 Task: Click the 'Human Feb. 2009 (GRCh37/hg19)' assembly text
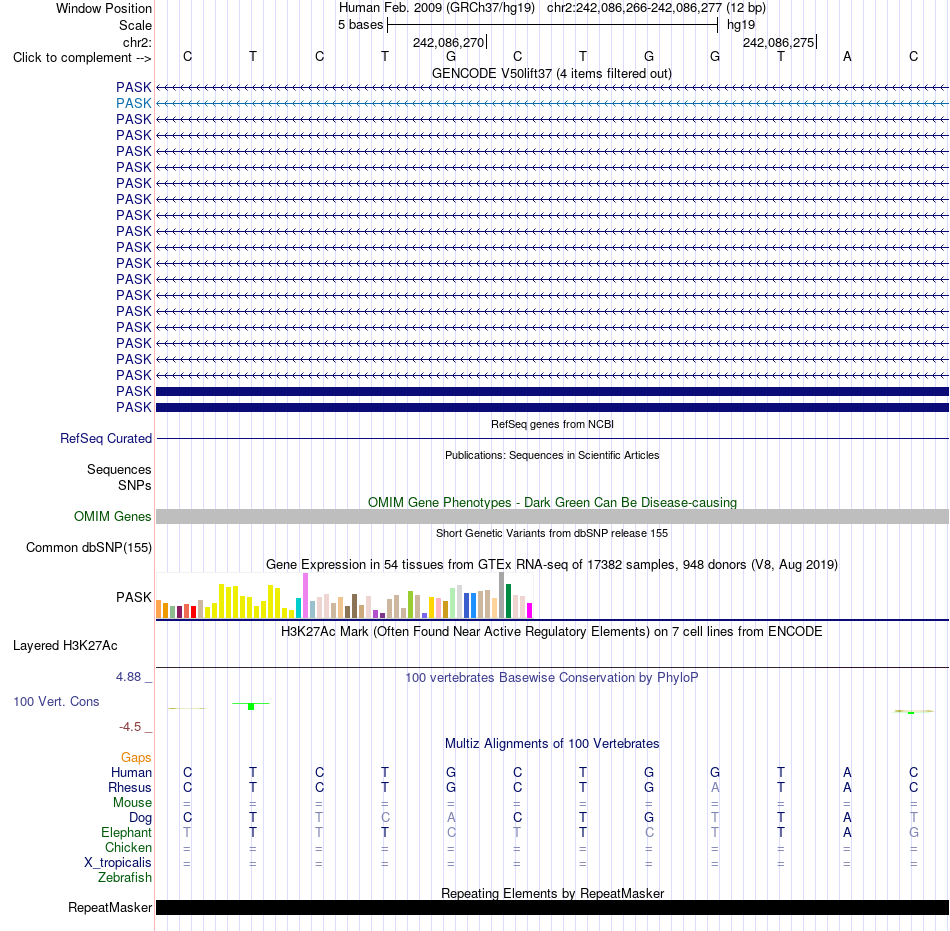436,8
